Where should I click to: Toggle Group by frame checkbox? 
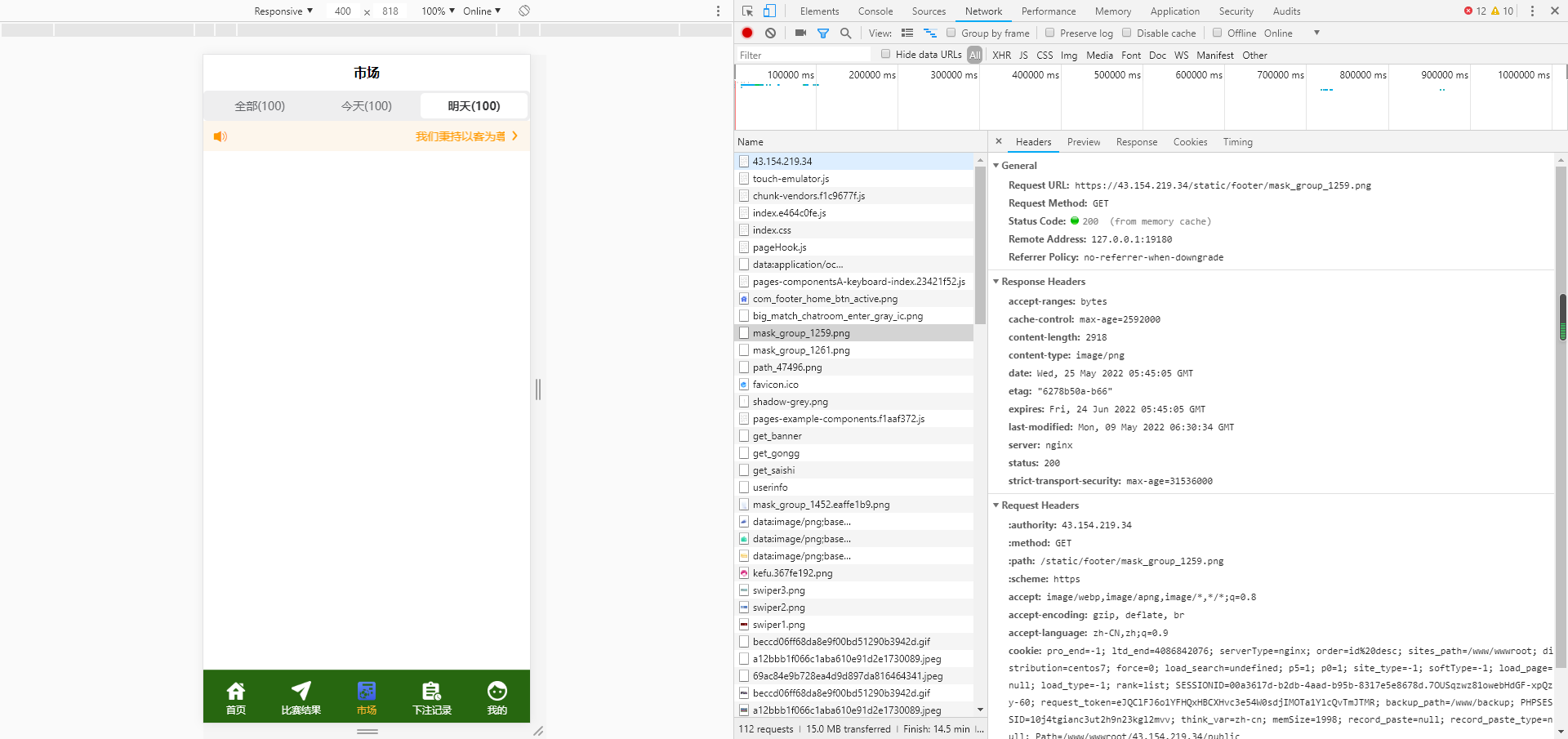click(951, 33)
